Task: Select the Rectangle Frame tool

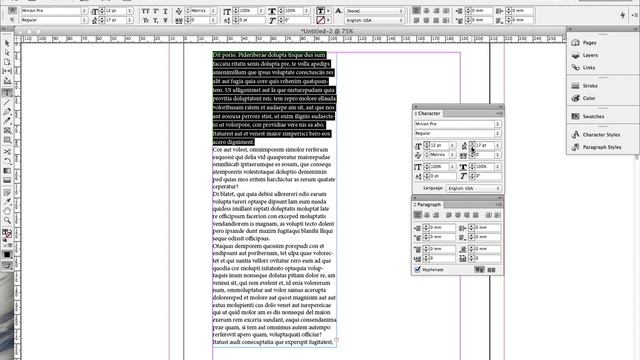Action: tap(7, 131)
